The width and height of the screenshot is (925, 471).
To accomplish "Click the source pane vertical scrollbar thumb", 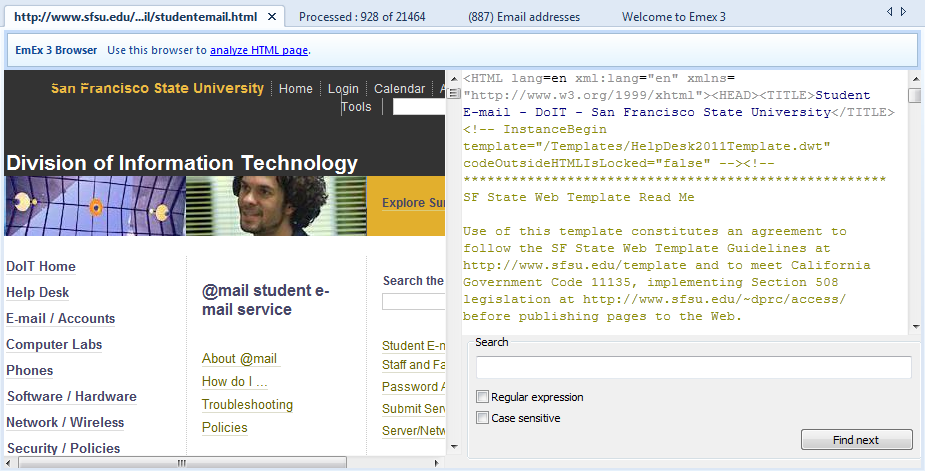I will tap(915, 96).
